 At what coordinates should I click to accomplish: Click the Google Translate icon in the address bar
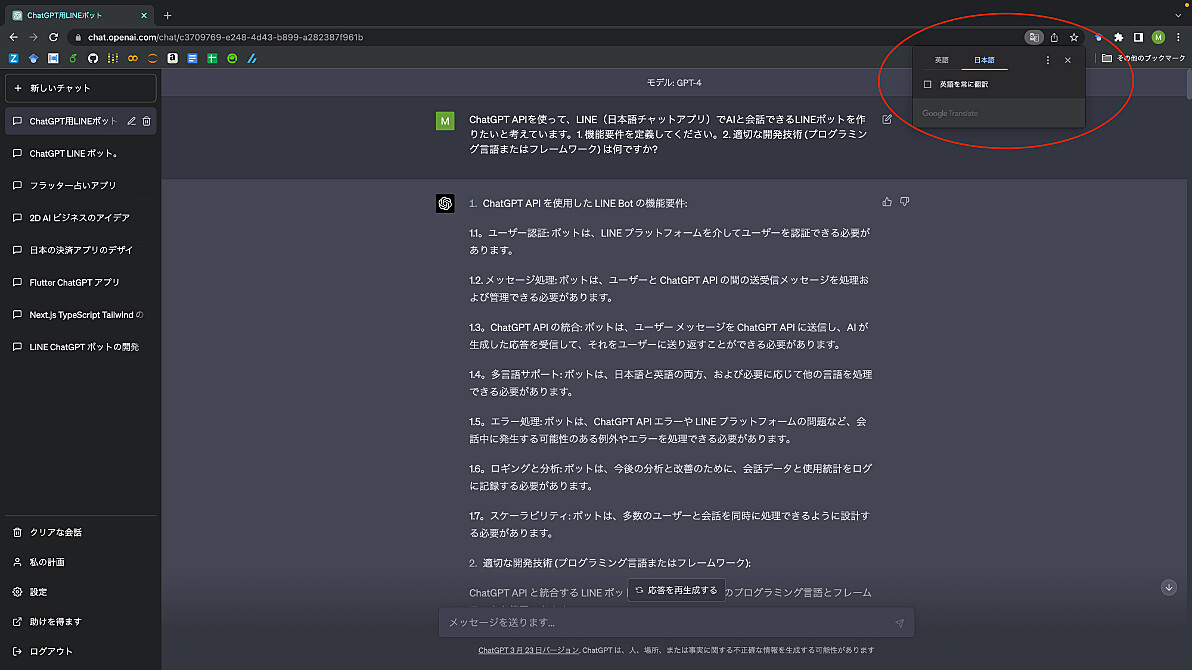[1033, 37]
